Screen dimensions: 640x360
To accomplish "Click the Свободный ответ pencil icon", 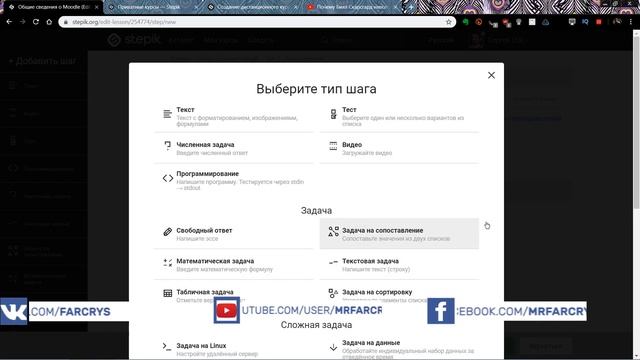I will [x=167, y=232].
